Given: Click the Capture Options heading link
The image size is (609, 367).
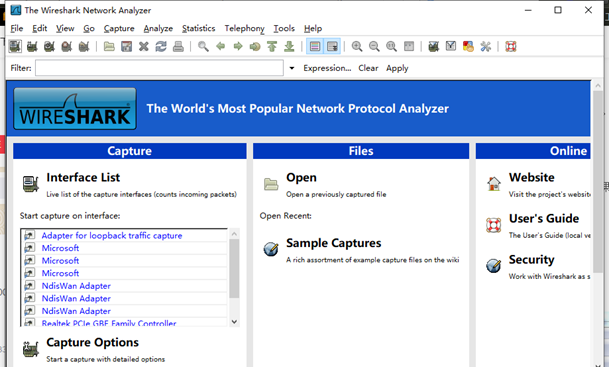Looking at the screenshot, I should (x=92, y=343).
